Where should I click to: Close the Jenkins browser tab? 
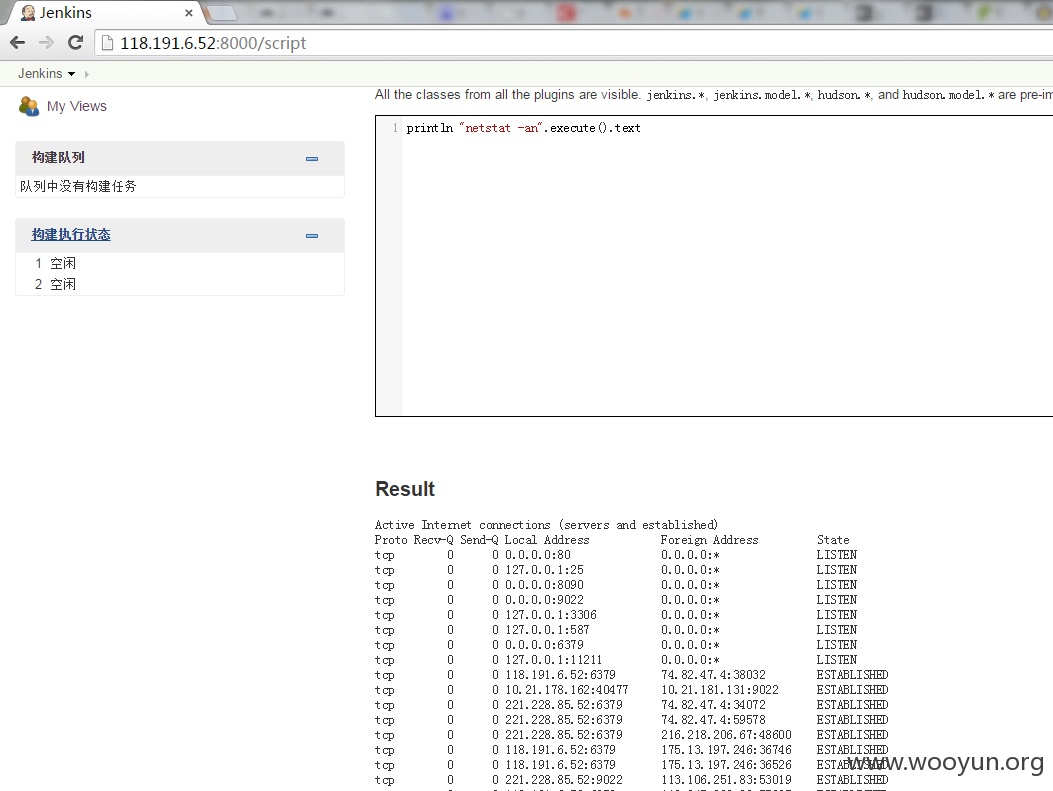pos(189,13)
